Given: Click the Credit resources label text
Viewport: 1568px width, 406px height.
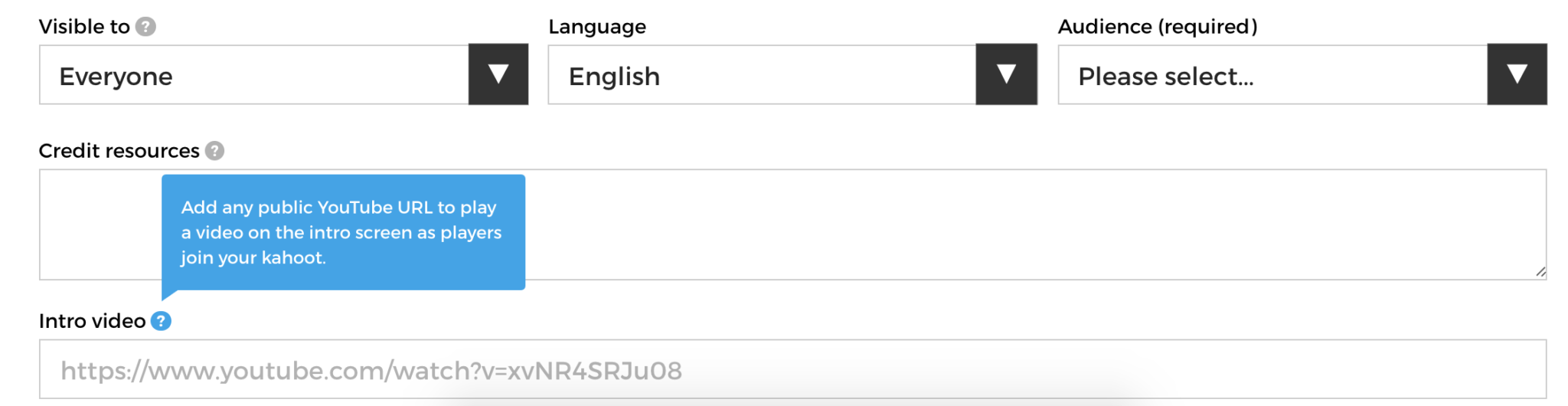Looking at the screenshot, I should click(x=119, y=151).
